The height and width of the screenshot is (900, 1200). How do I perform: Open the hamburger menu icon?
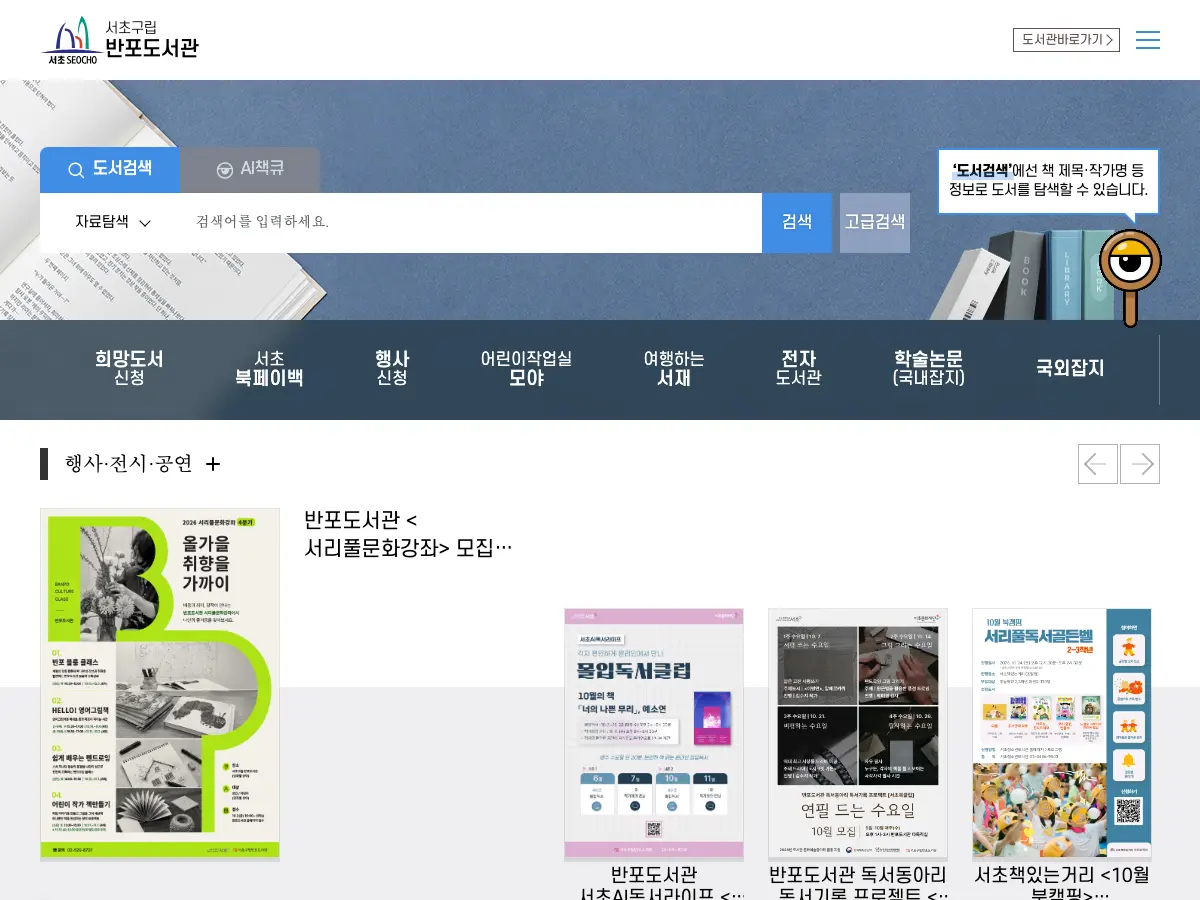click(x=1148, y=40)
